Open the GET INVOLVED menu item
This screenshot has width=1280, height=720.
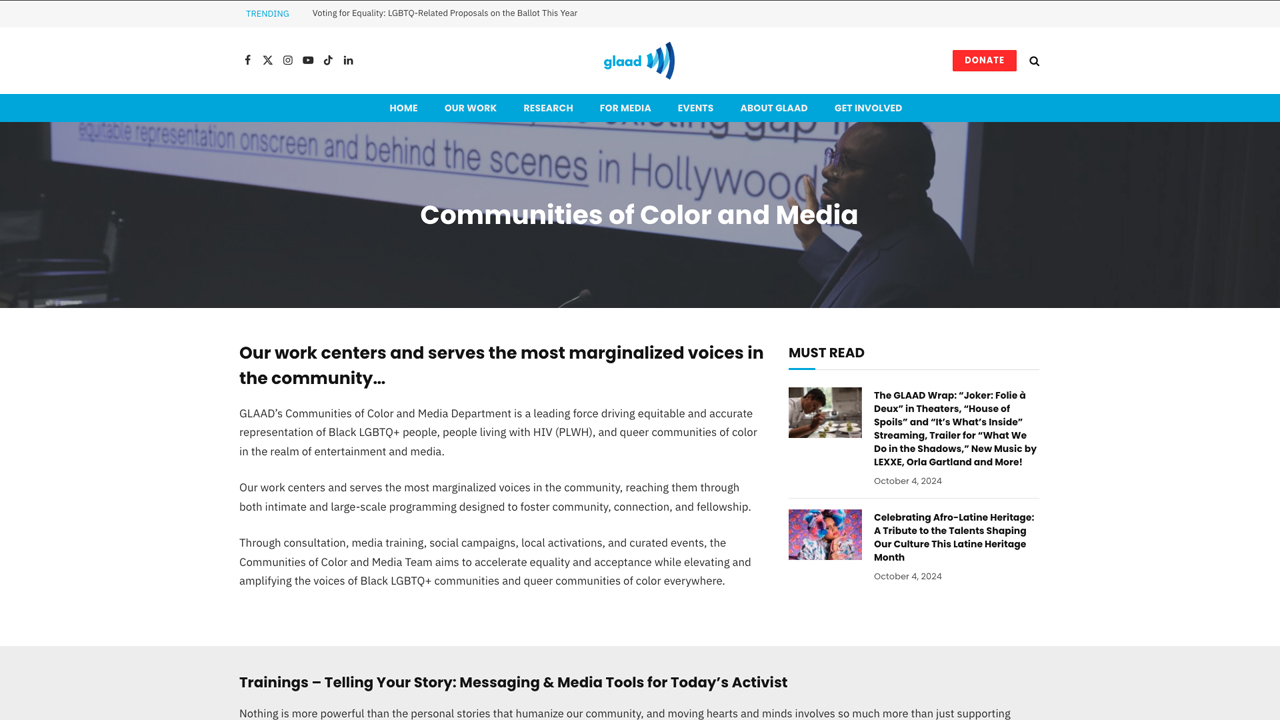(x=868, y=108)
